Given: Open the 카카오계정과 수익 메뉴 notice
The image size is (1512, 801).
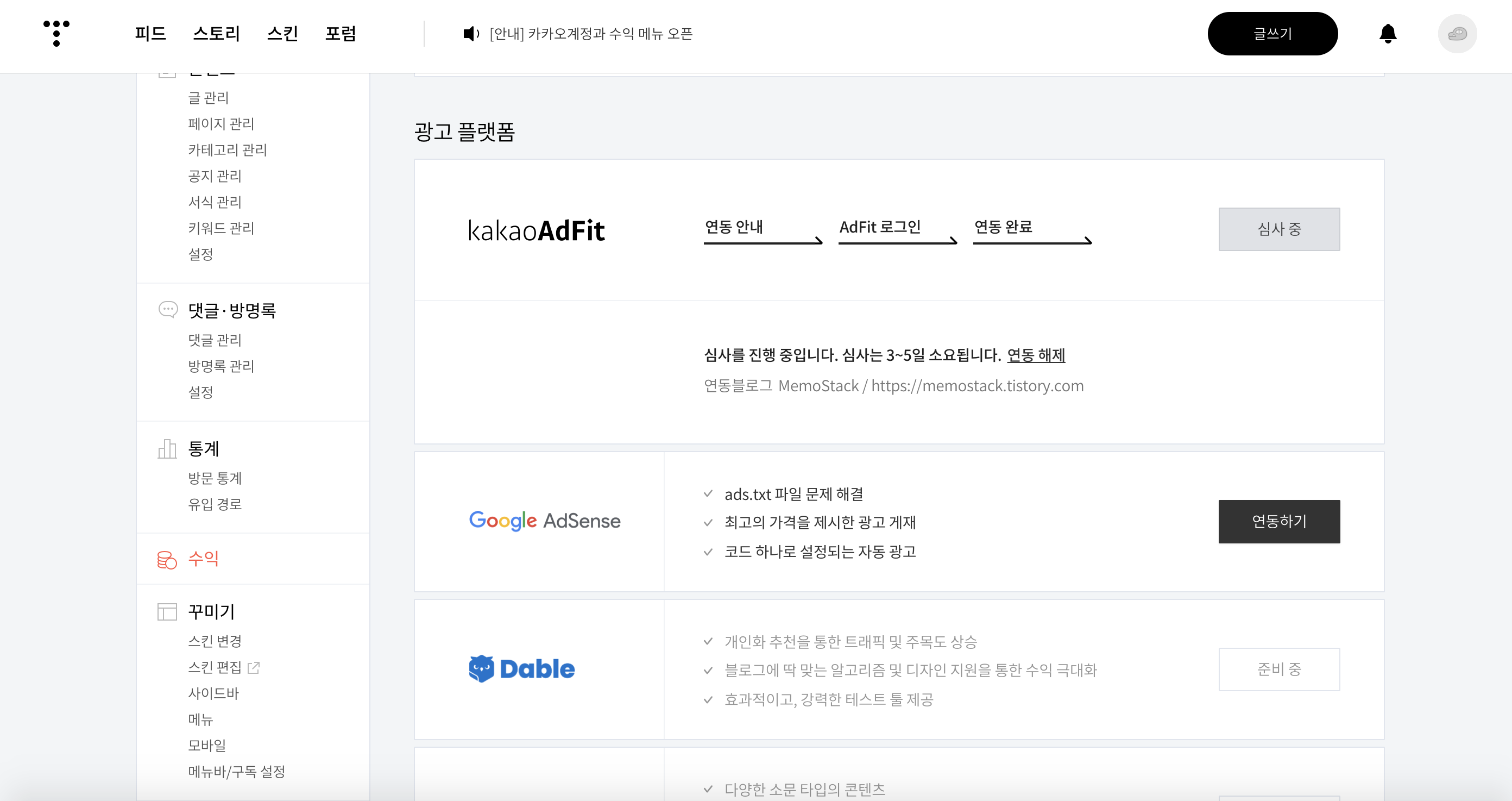Looking at the screenshot, I should click(x=591, y=34).
